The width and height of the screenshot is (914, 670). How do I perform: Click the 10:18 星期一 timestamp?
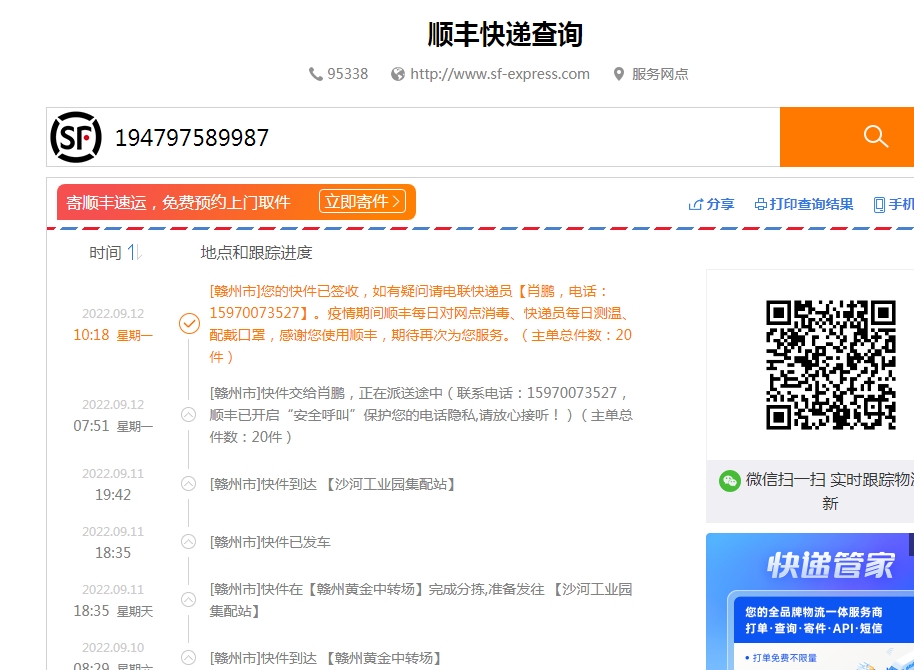coord(113,335)
